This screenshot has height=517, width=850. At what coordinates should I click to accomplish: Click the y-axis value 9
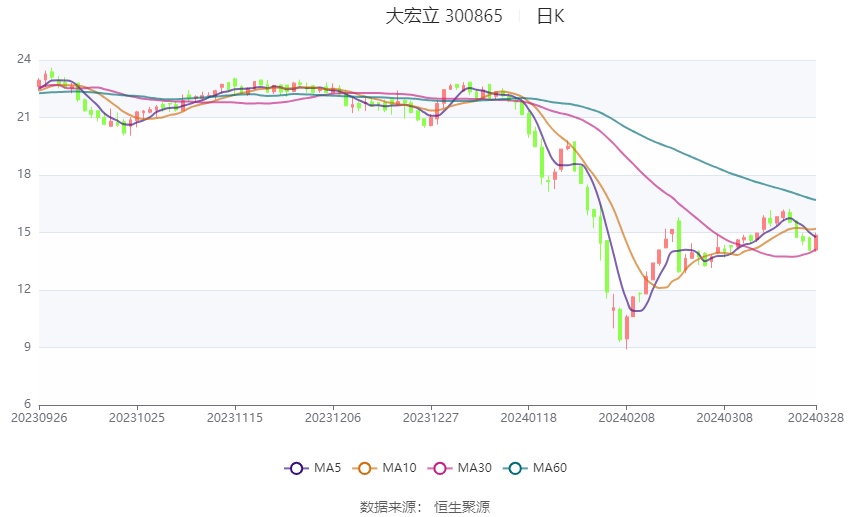pyautogui.click(x=28, y=346)
